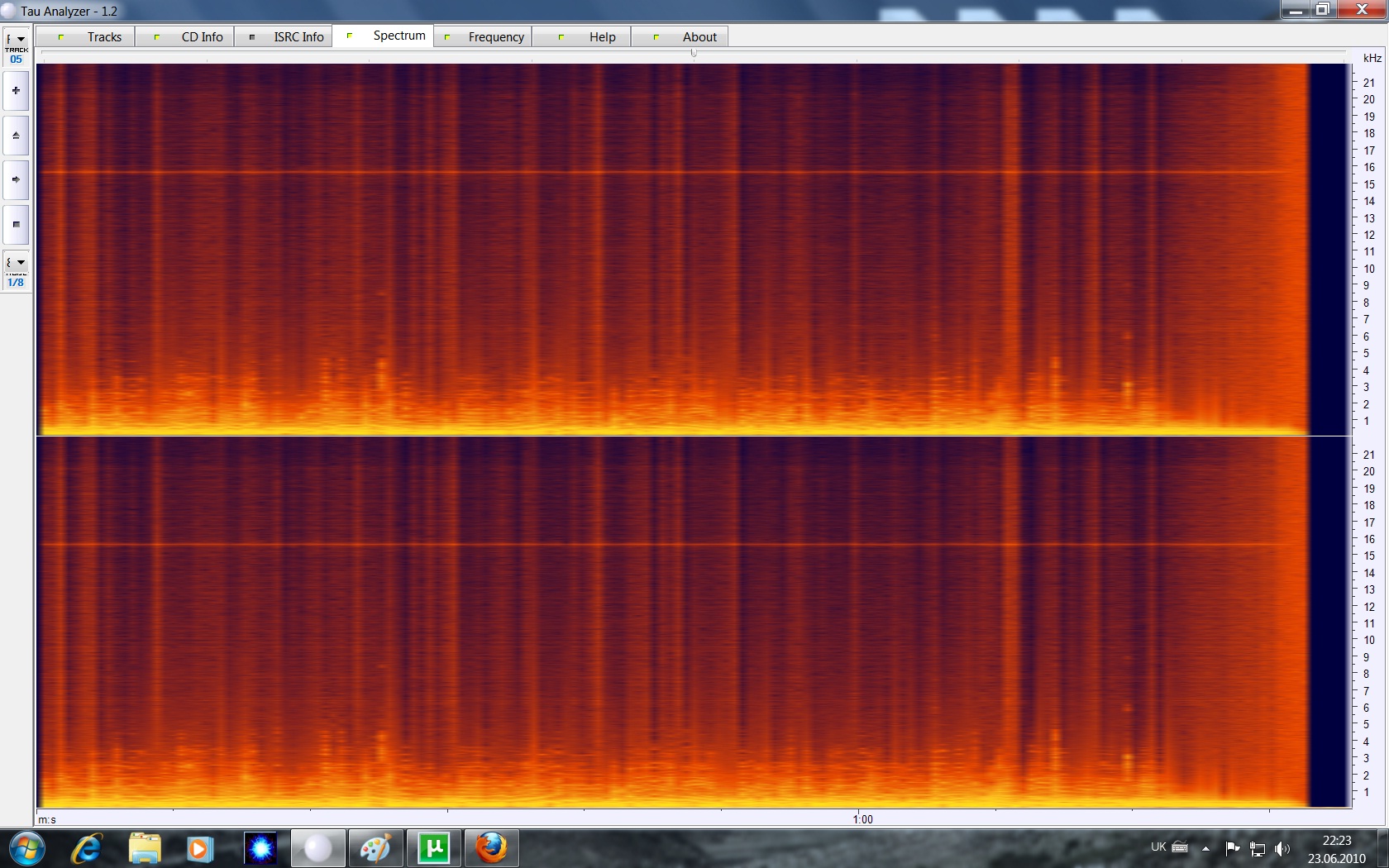This screenshot has height=868, width=1389.
Task: Open Windows Media Player from taskbar
Action: [x=199, y=848]
